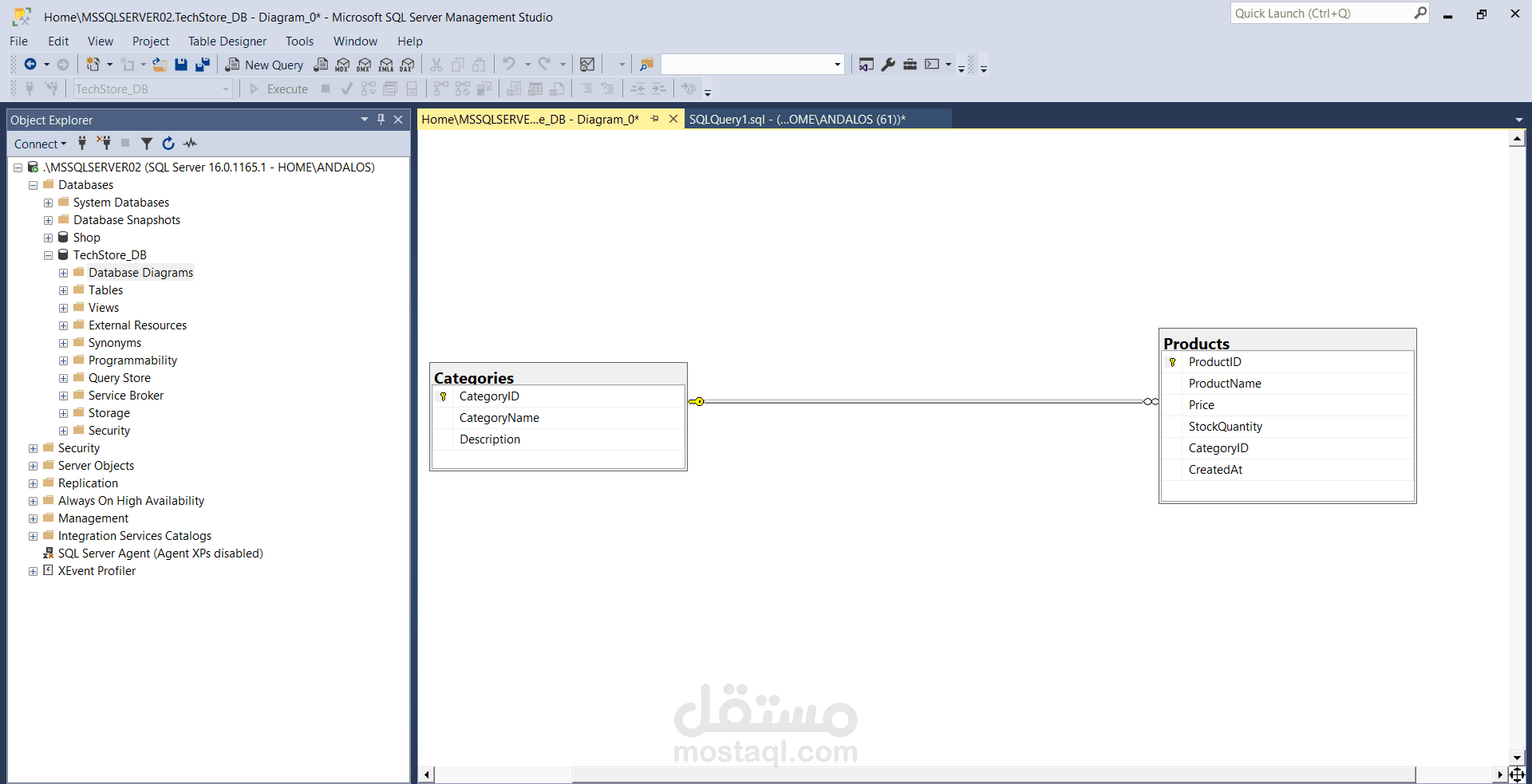1532x784 pixels.
Task: Close the Diagram_0 tab
Action: [673, 119]
